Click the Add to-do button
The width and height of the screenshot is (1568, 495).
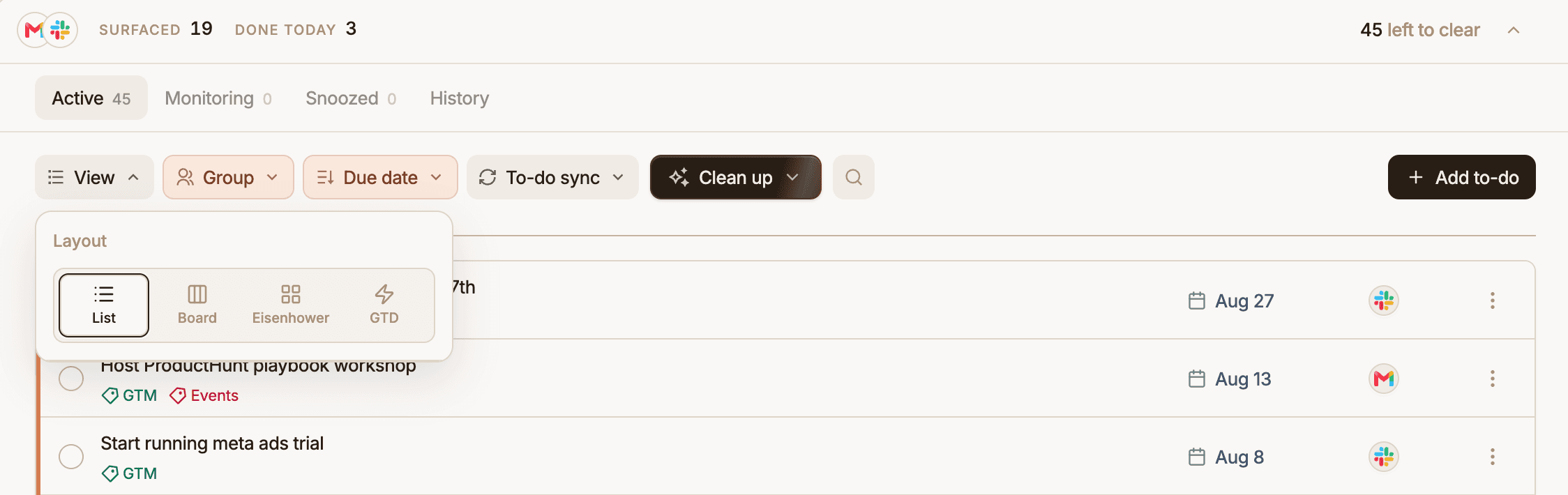tap(1461, 177)
